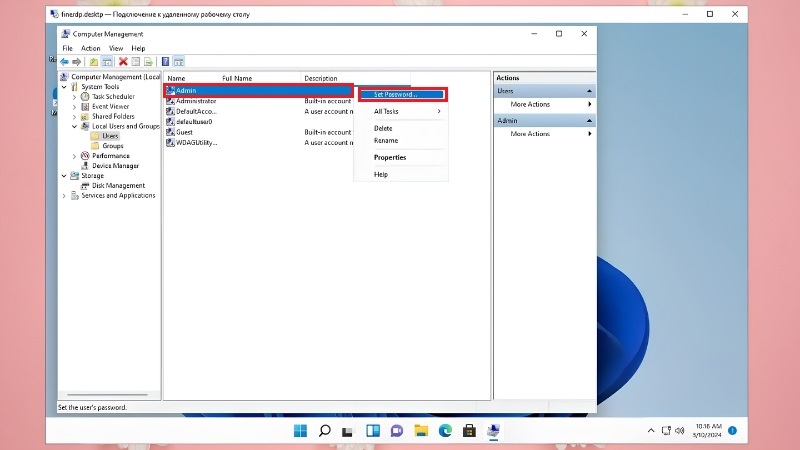Click the Task Scheduler clock icon
The height and width of the screenshot is (450, 800).
[85, 96]
